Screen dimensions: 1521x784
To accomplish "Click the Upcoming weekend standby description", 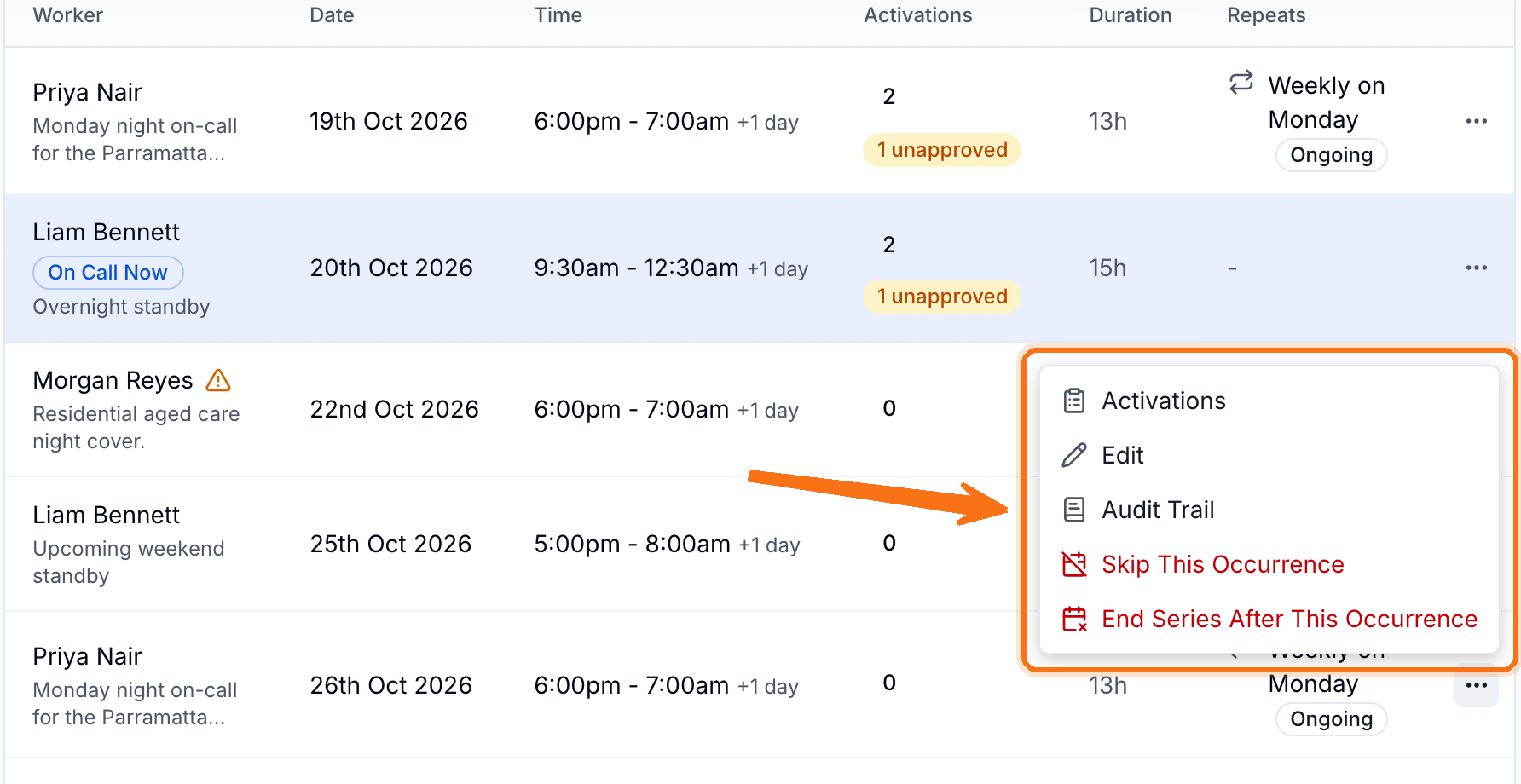I will [x=129, y=562].
